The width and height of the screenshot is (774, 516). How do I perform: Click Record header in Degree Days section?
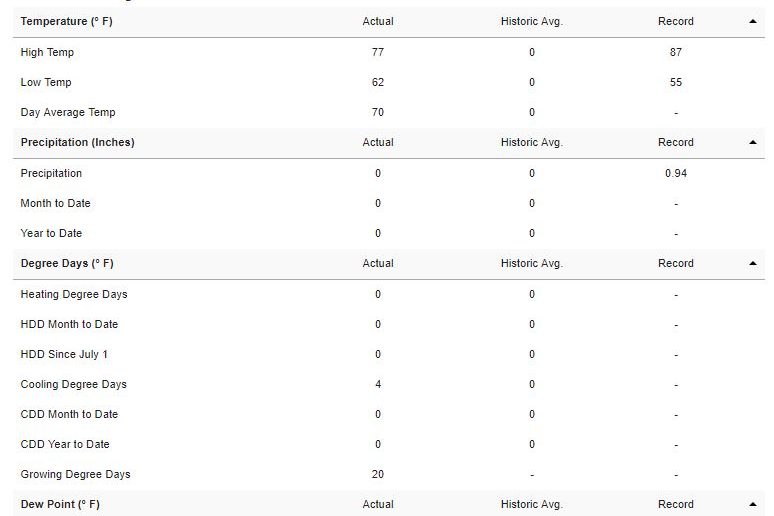(676, 263)
